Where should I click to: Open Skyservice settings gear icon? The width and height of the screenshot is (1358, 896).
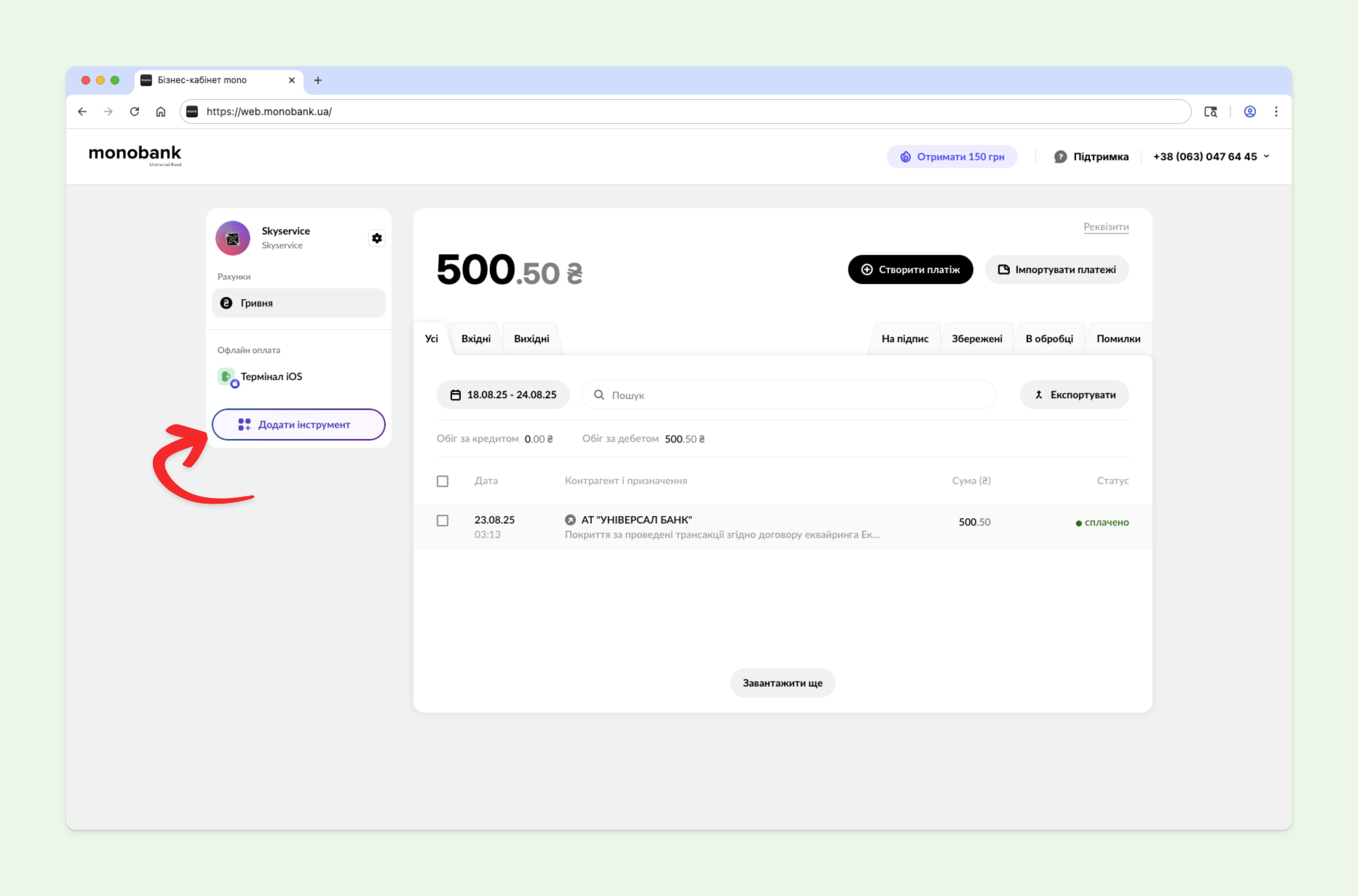376,238
